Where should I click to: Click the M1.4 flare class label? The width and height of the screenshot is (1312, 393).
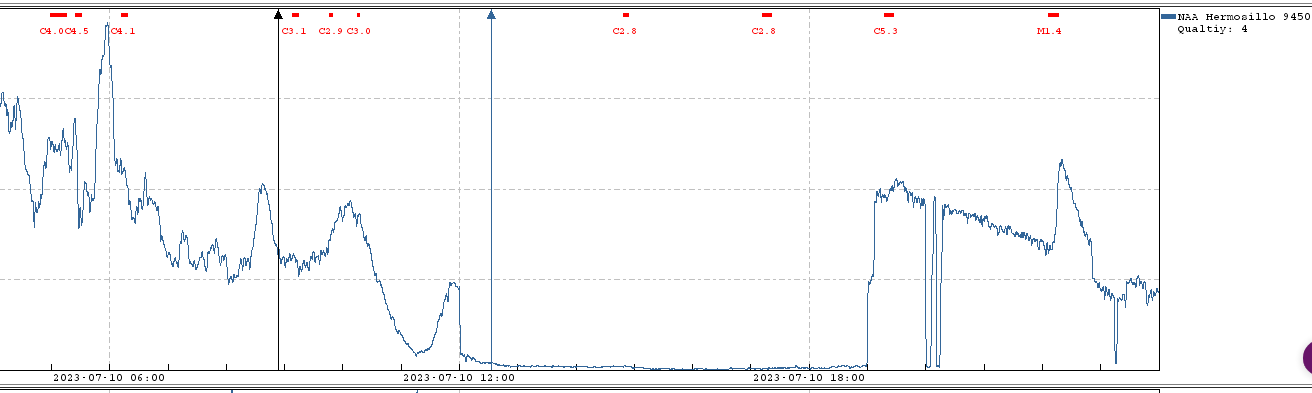click(1049, 32)
